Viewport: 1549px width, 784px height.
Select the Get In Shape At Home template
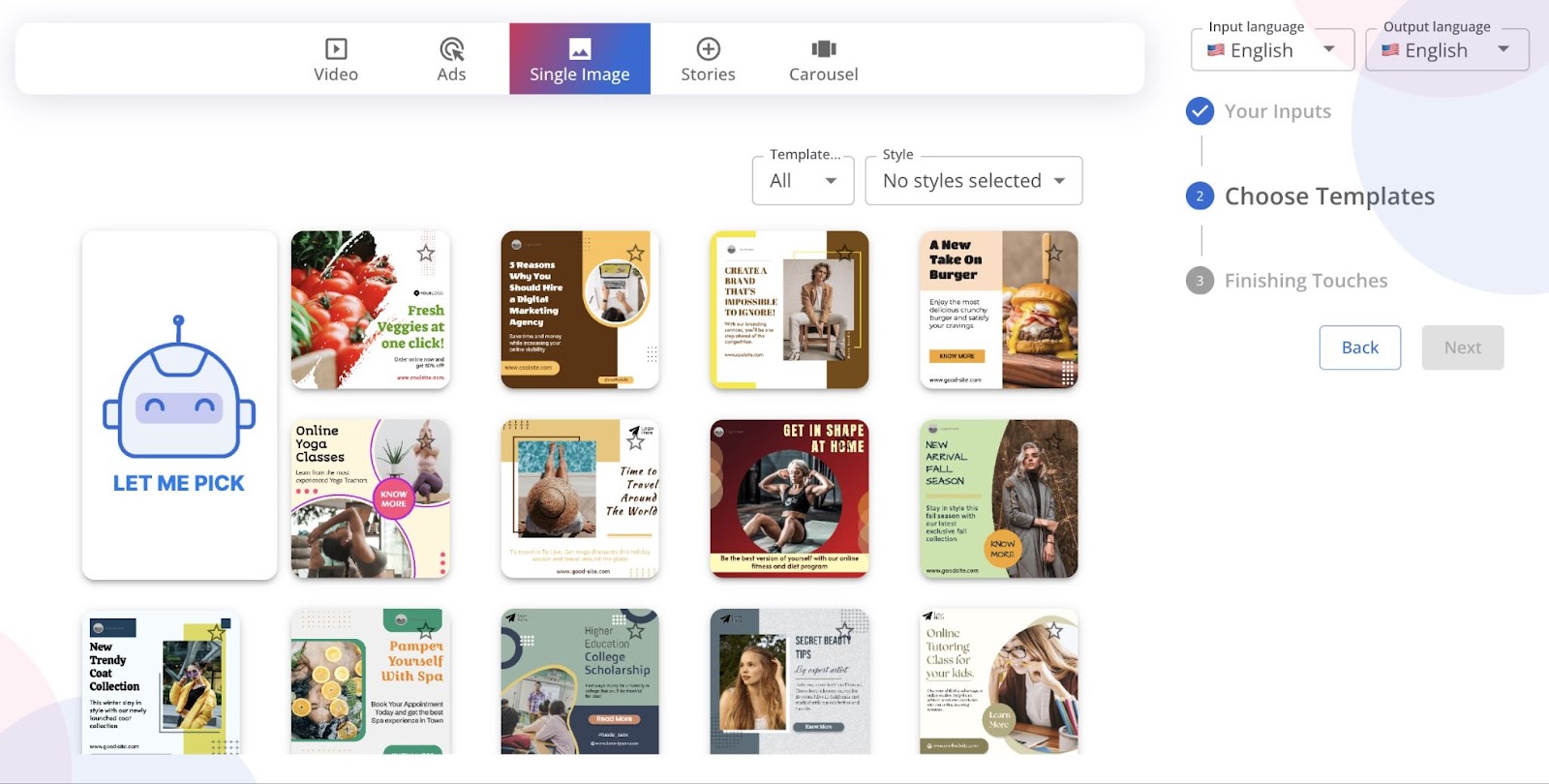point(789,498)
